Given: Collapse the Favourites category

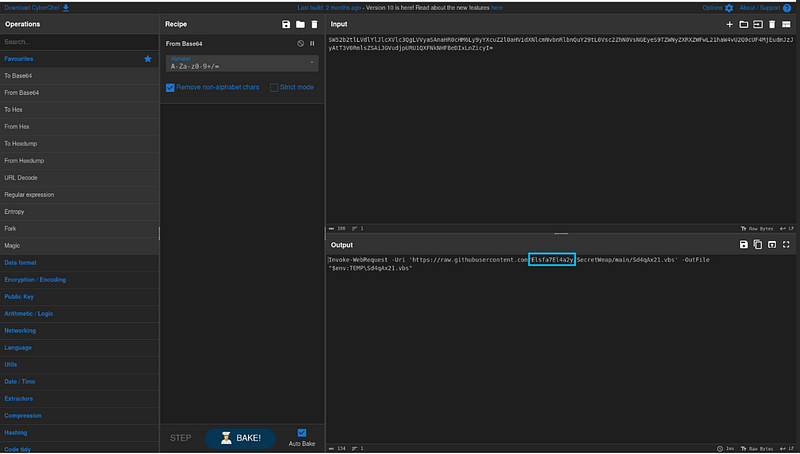Looking at the screenshot, I should (80, 59).
